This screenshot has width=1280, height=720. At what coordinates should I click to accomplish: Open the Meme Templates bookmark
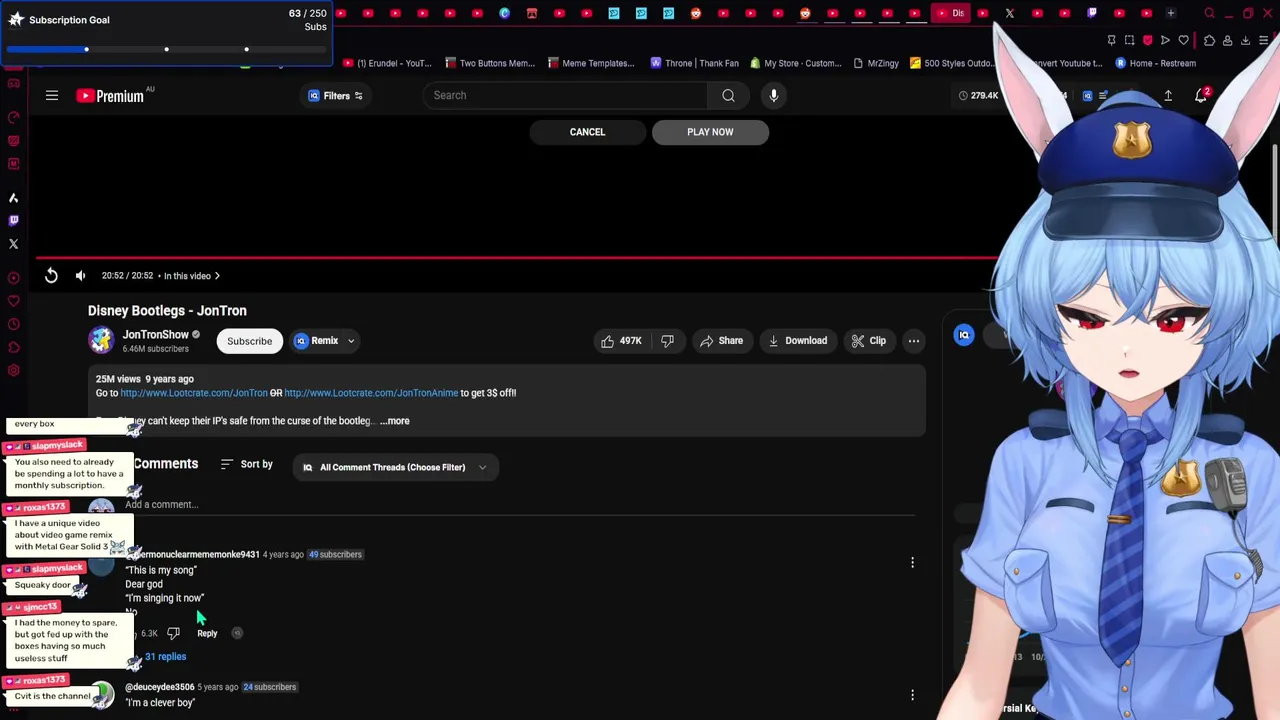coord(591,63)
